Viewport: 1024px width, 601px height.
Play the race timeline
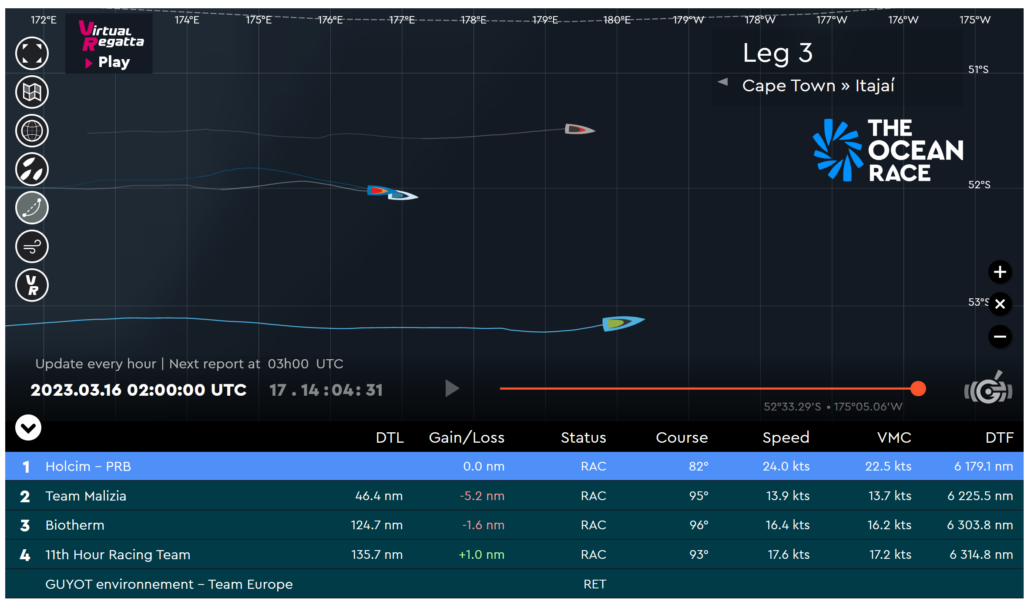[x=451, y=389]
